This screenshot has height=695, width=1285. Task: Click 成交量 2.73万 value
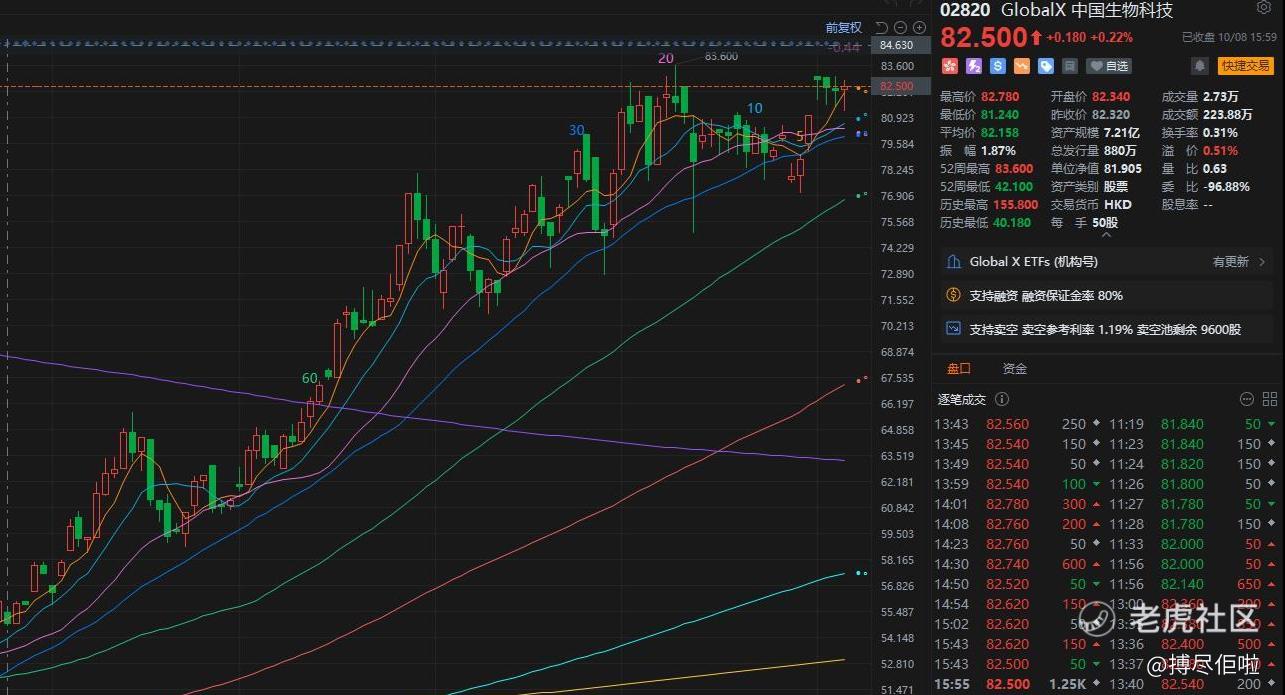pyautogui.click(x=1220, y=97)
